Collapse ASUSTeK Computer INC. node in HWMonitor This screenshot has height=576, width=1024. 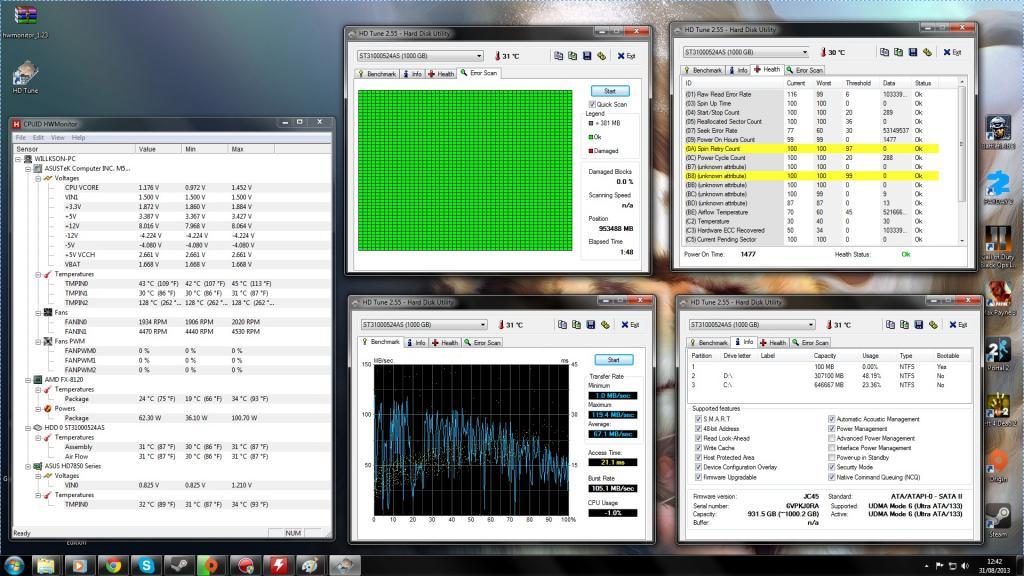28,168
